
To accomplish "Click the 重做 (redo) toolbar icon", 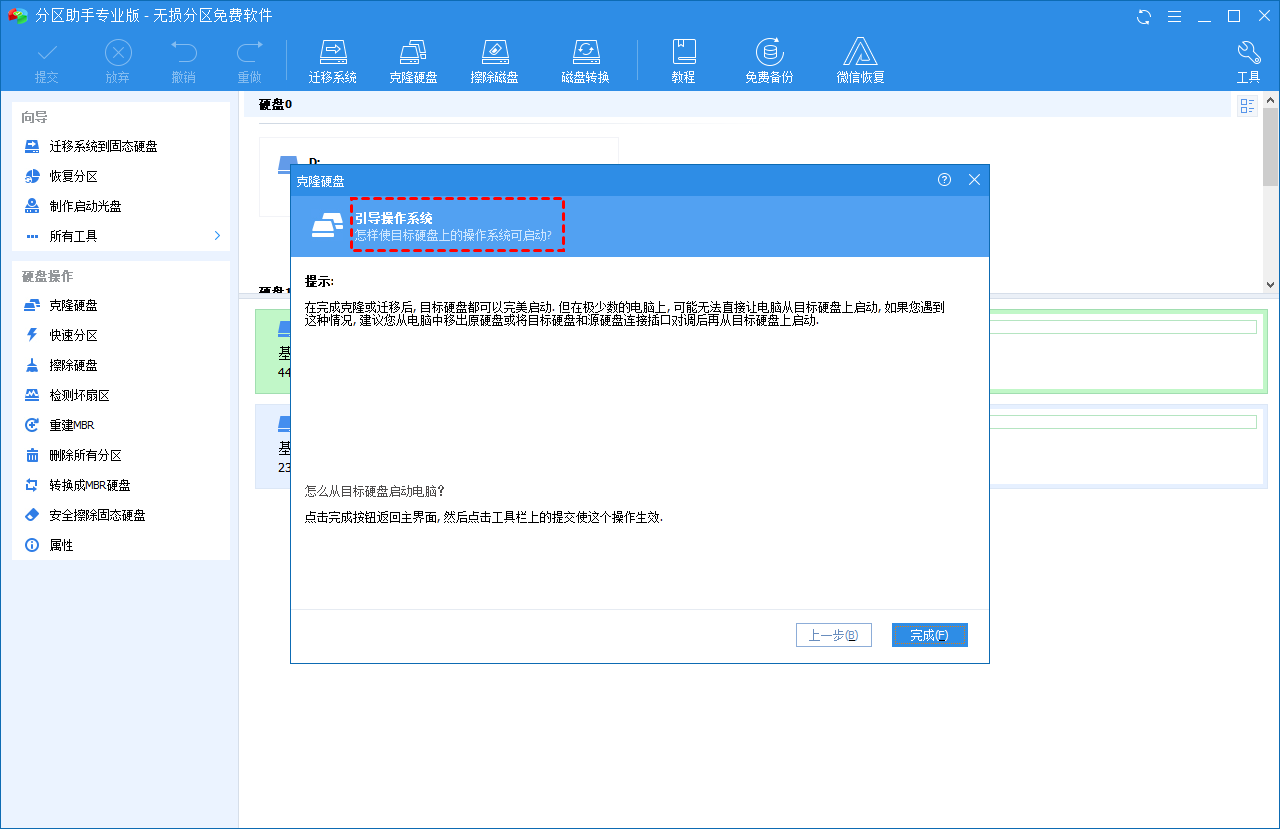I will pyautogui.click(x=249, y=61).
